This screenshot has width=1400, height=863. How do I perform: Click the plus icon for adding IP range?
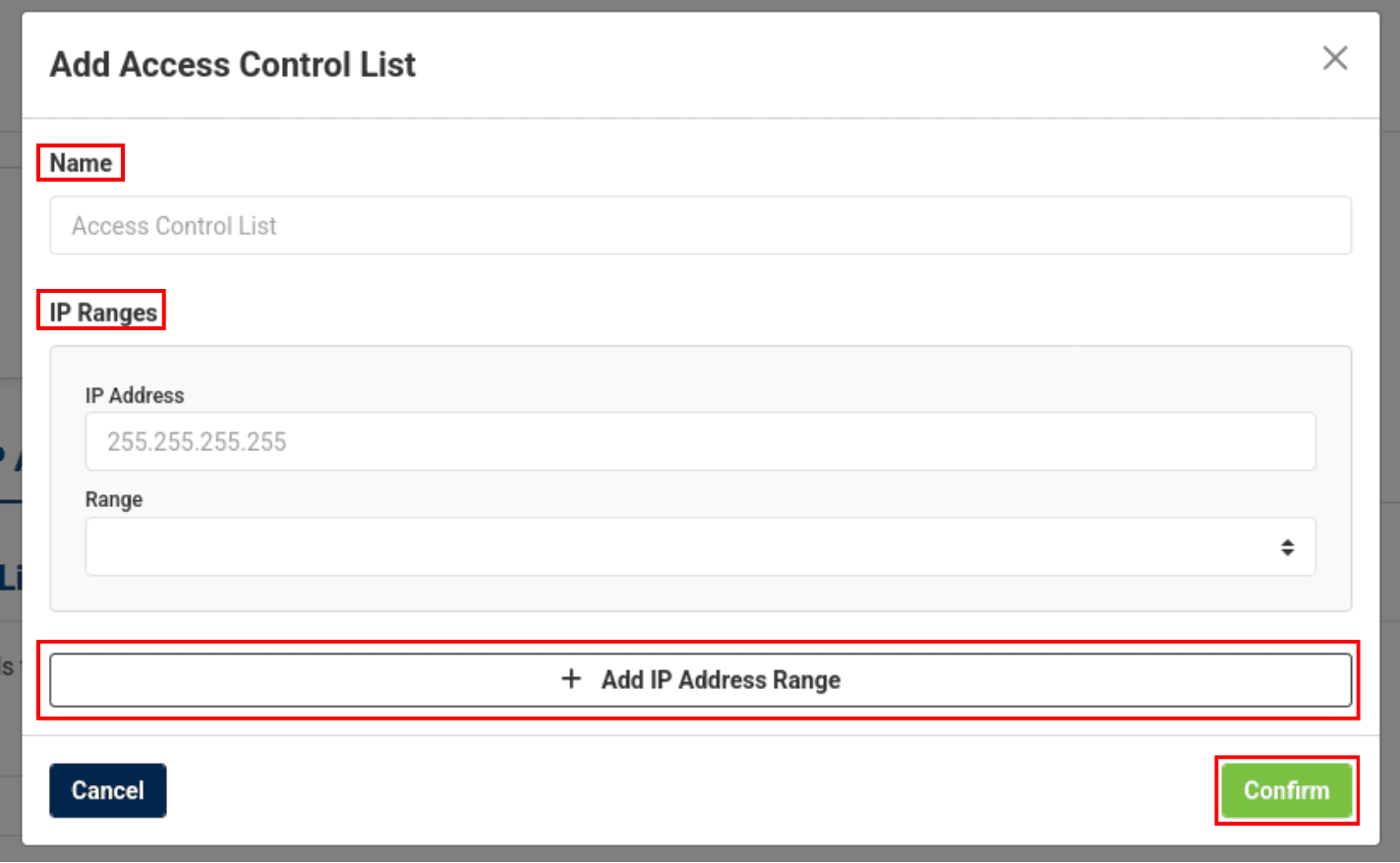(571, 679)
